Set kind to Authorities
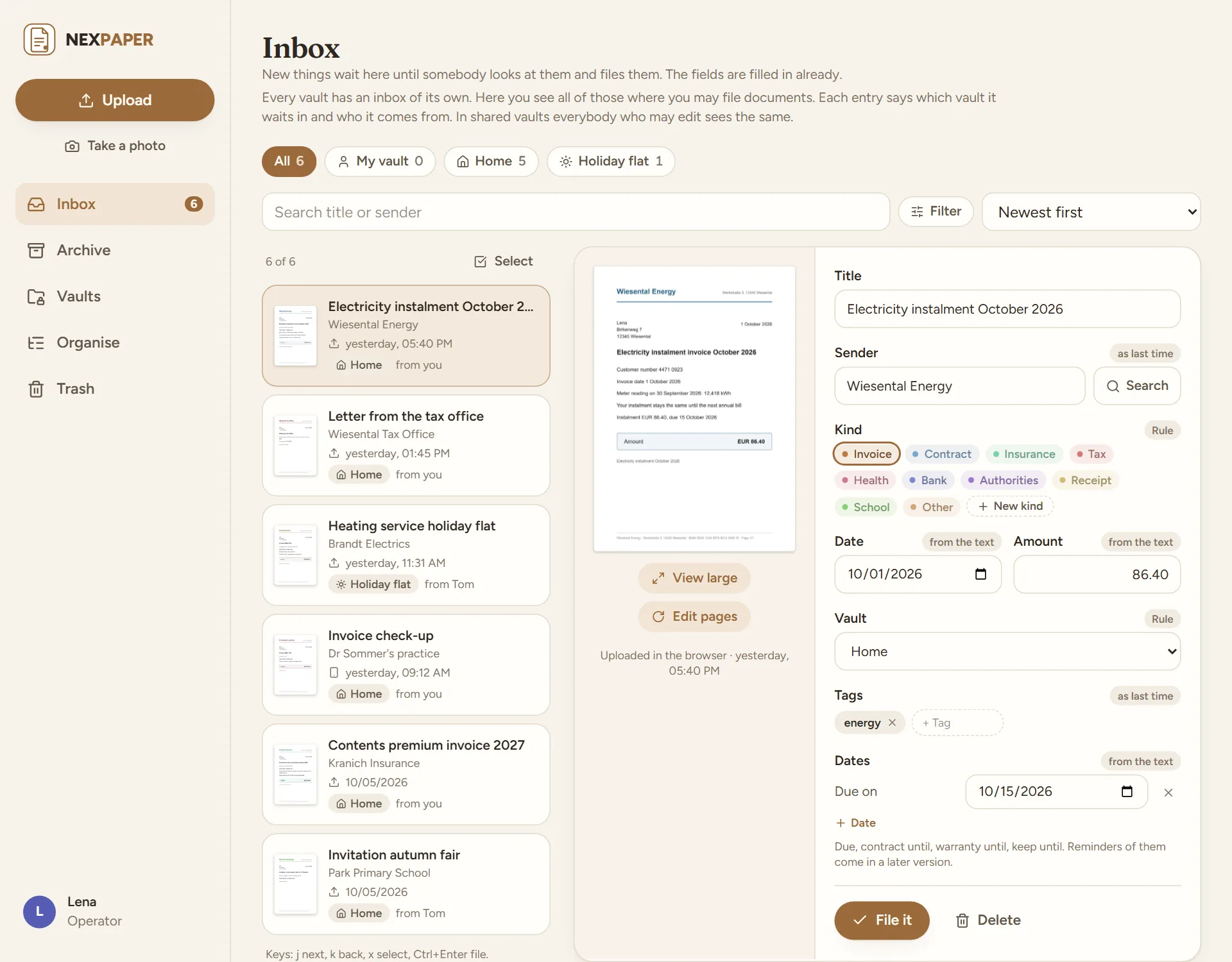1232x962 pixels. point(1003,480)
